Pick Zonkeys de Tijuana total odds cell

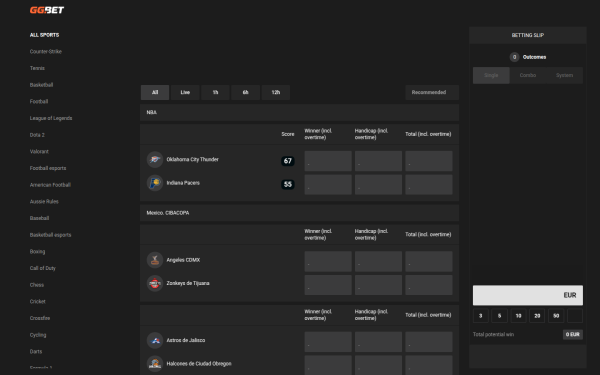click(429, 285)
